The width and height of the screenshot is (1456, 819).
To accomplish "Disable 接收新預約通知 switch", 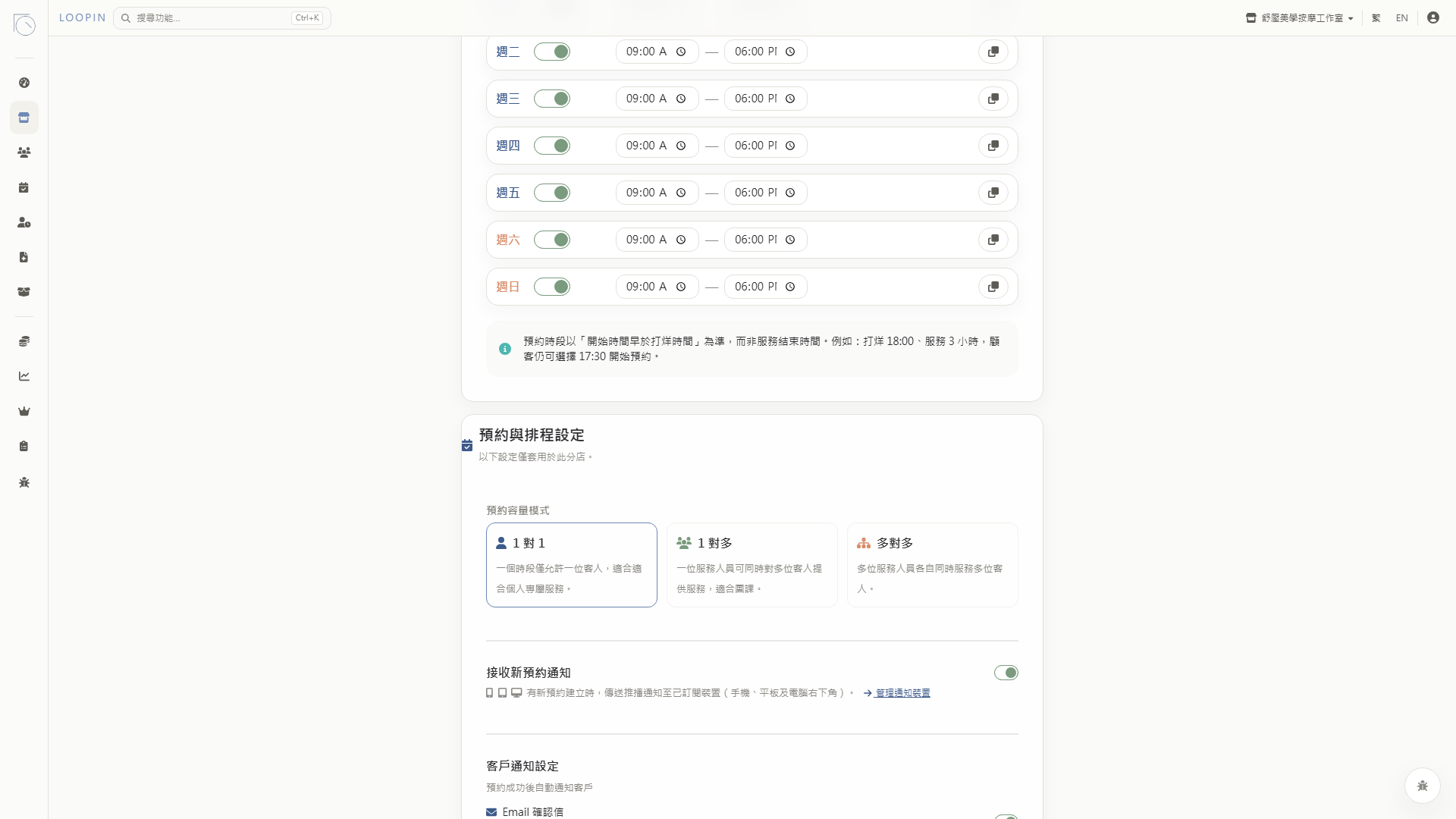I will pos(1006,673).
